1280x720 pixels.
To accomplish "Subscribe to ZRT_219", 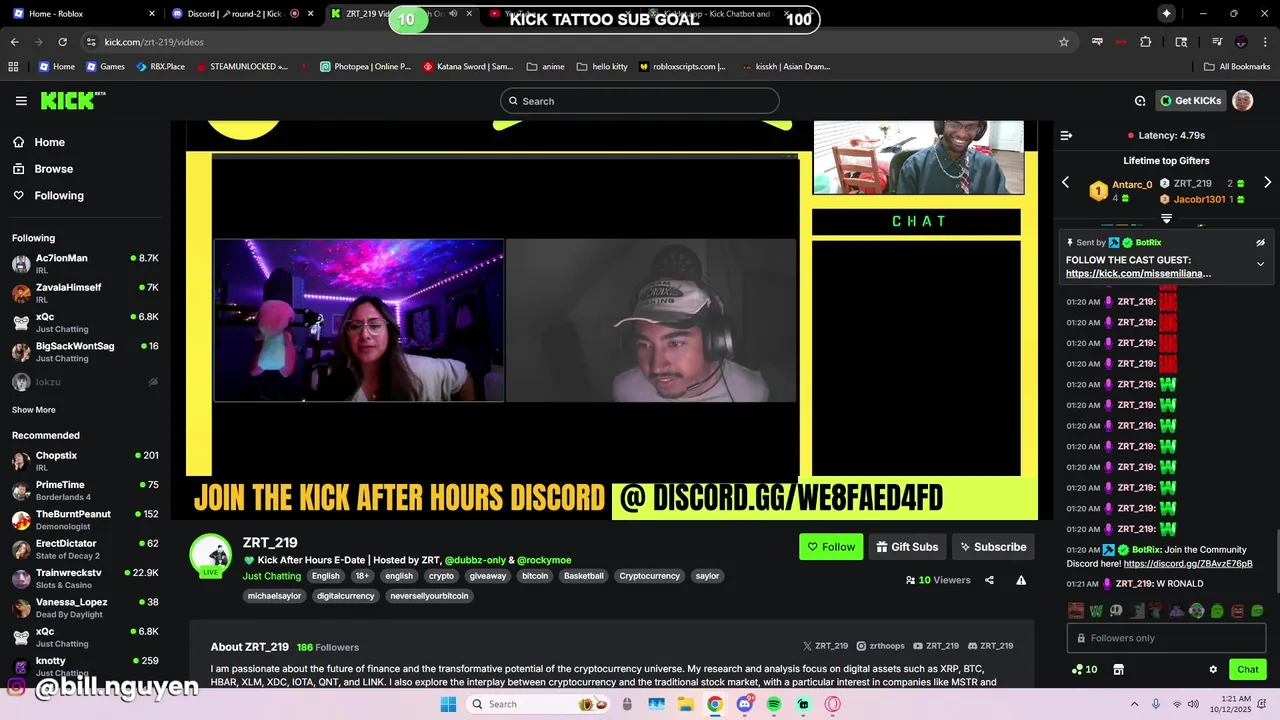I will click(993, 547).
